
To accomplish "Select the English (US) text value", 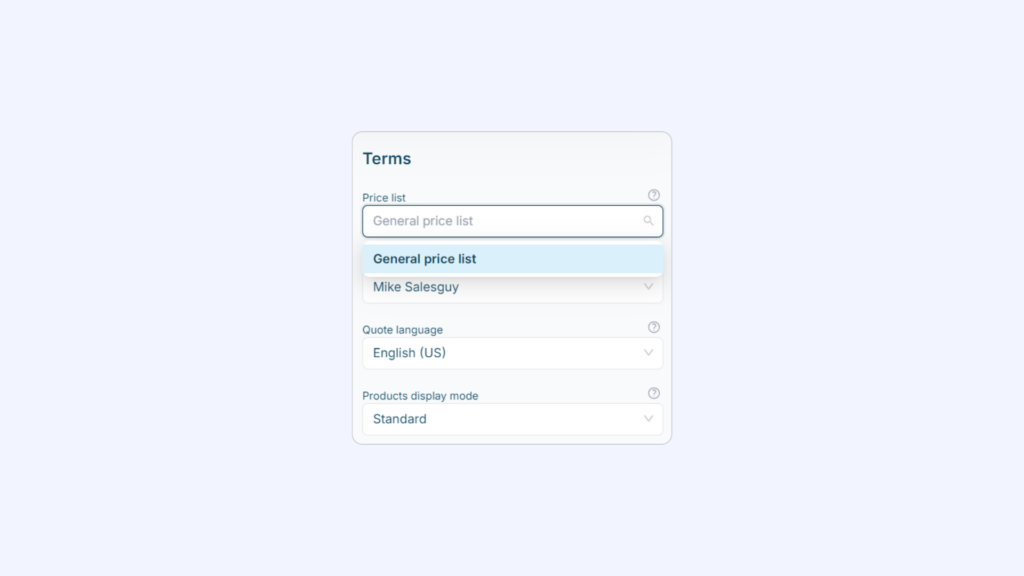I will 409,353.
